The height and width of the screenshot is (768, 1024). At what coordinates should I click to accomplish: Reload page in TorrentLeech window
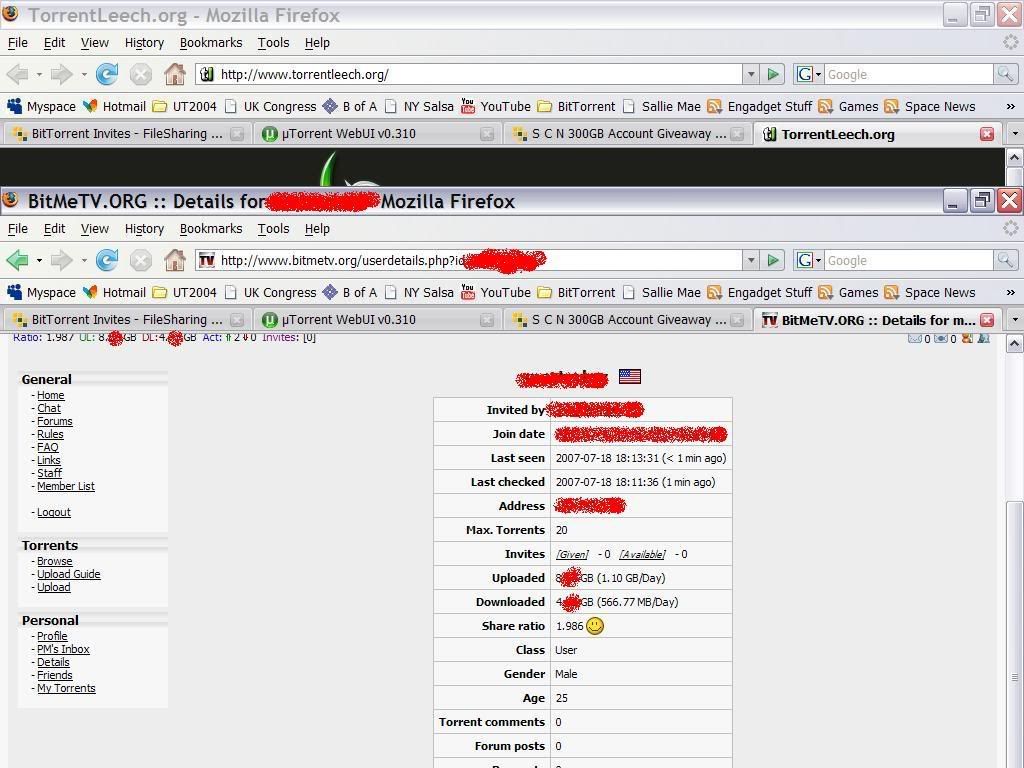click(x=107, y=74)
